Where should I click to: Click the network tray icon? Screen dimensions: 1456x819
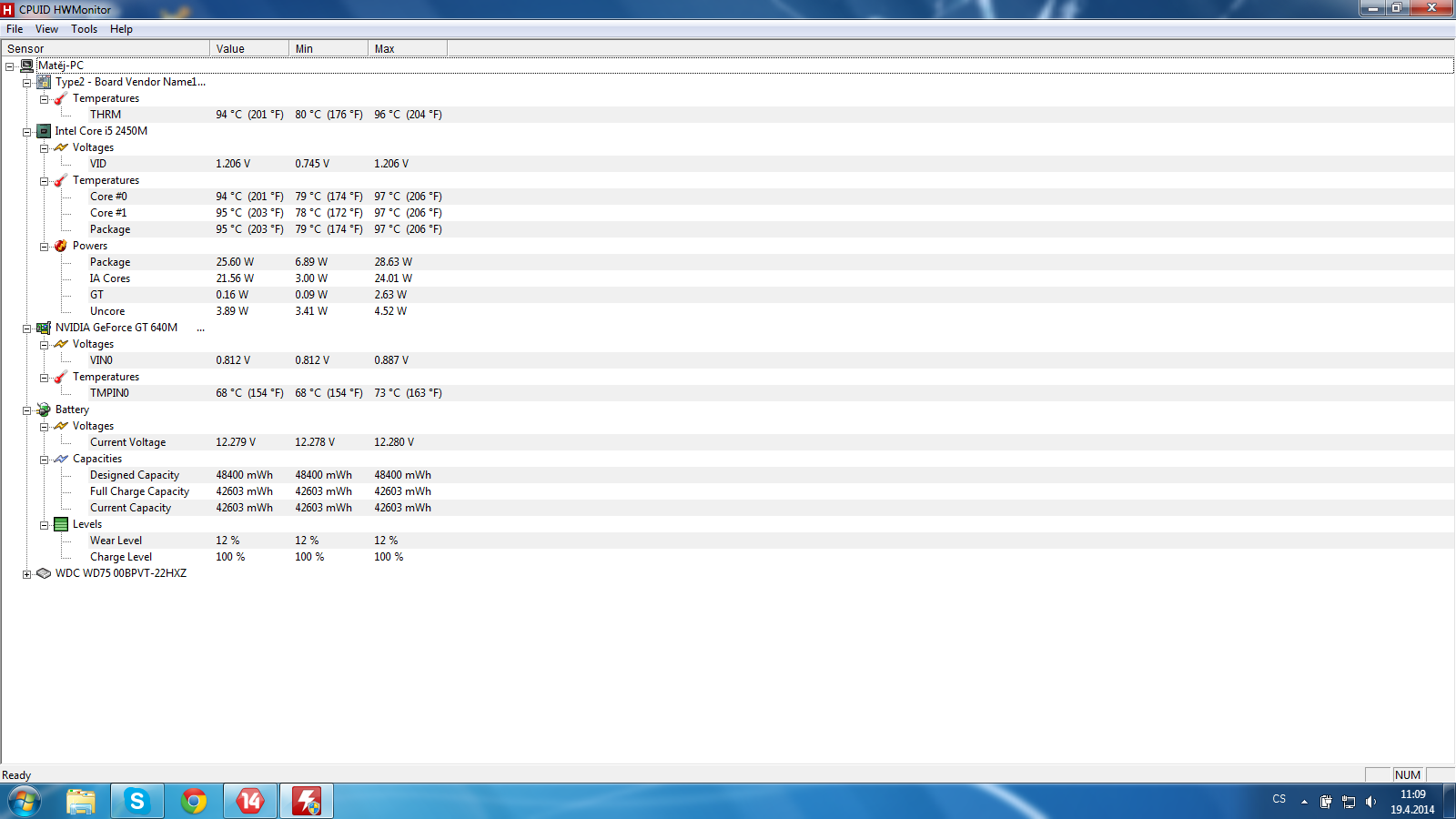1349,802
